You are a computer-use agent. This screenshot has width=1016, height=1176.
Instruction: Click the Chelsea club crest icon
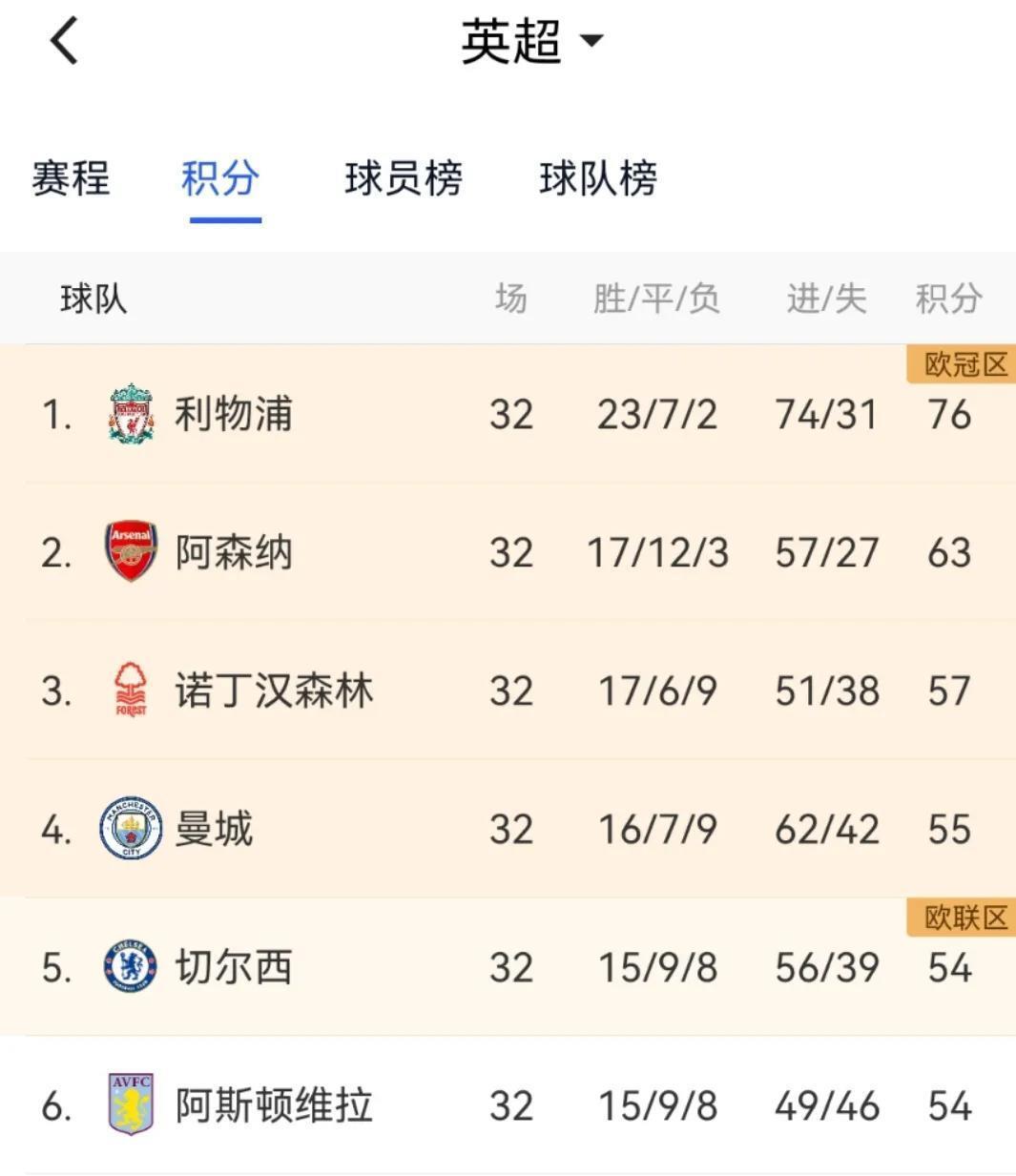pyautogui.click(x=132, y=966)
